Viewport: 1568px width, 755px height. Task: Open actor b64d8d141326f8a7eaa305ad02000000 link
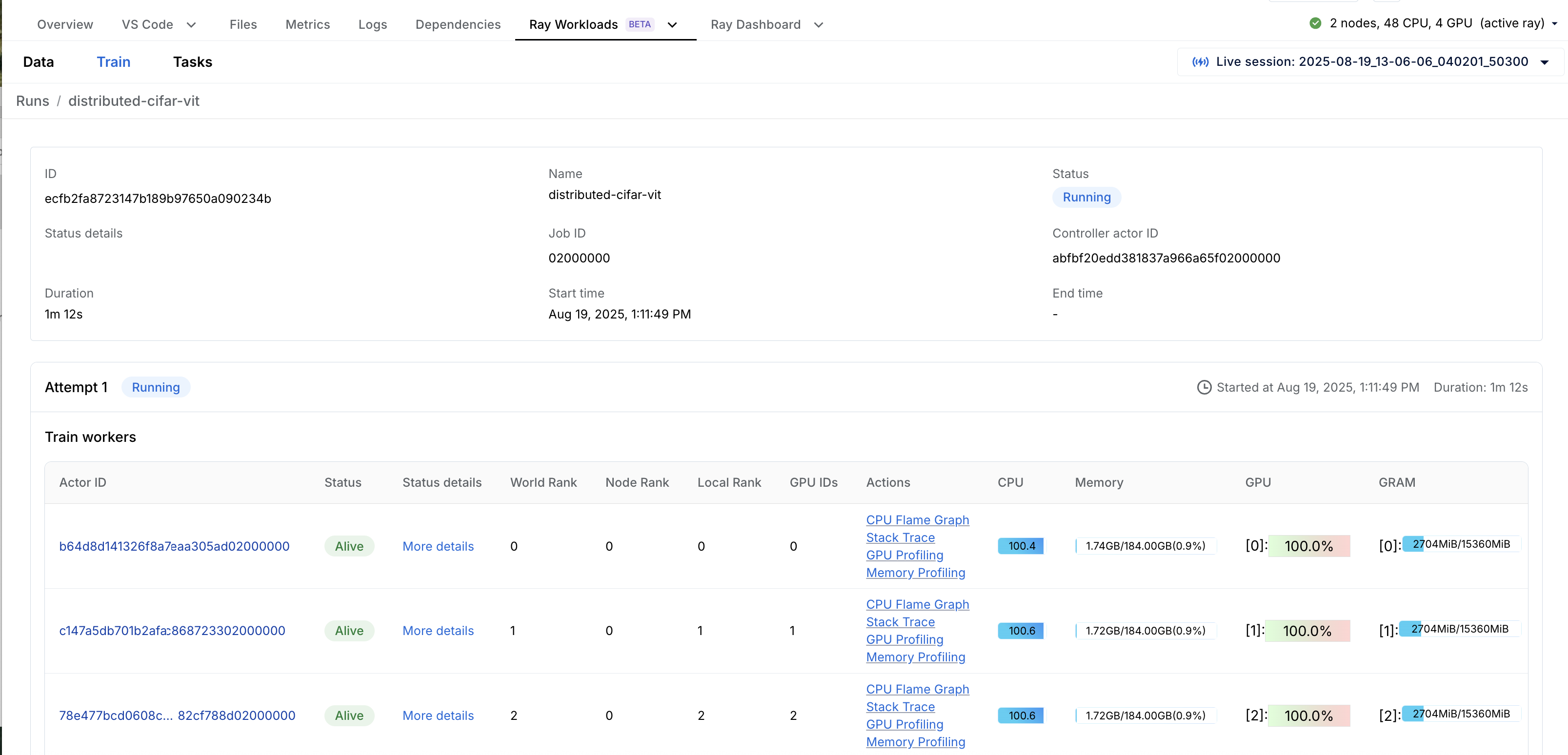tap(174, 546)
